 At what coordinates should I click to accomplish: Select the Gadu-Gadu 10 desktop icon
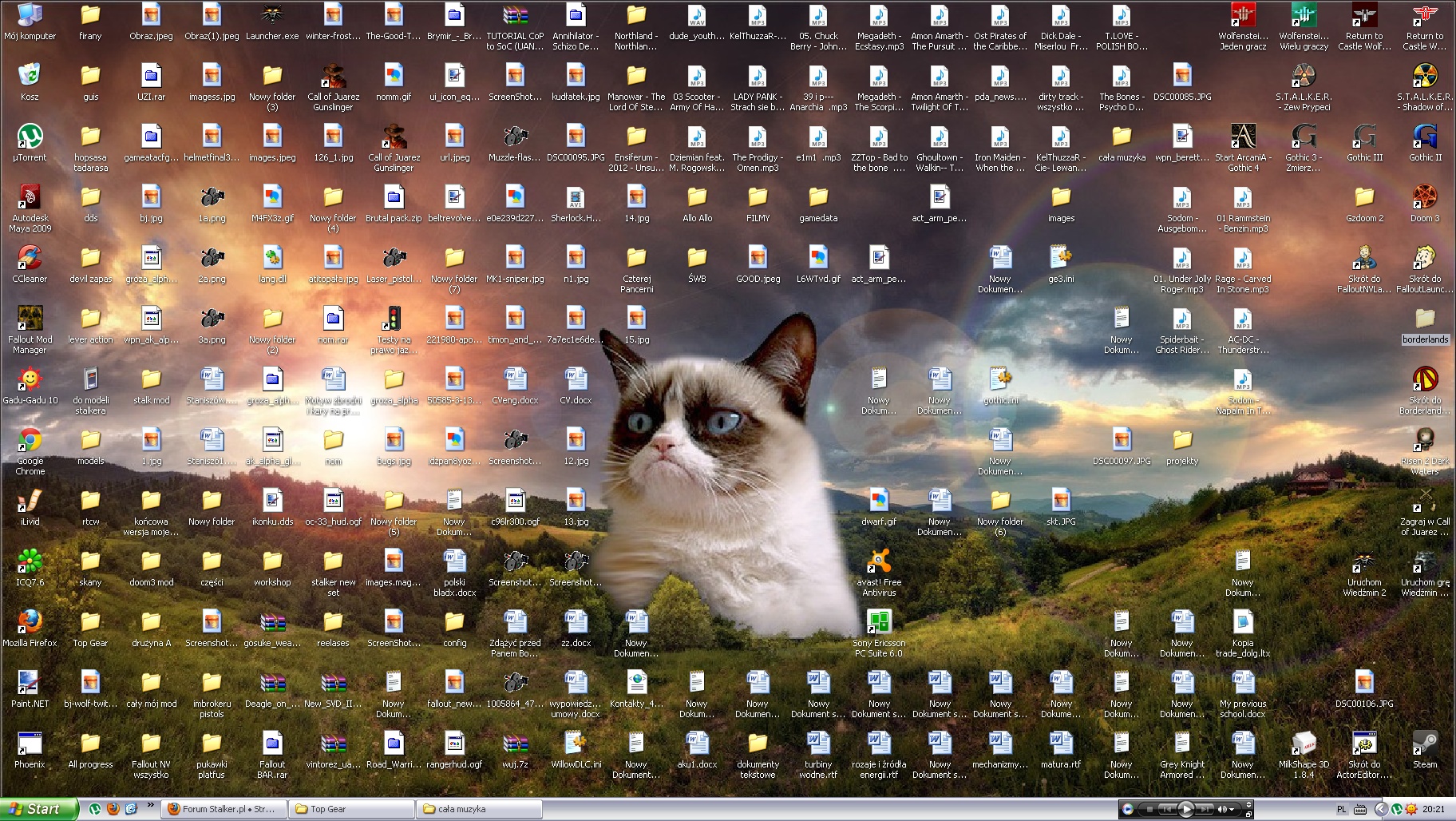pos(30,386)
